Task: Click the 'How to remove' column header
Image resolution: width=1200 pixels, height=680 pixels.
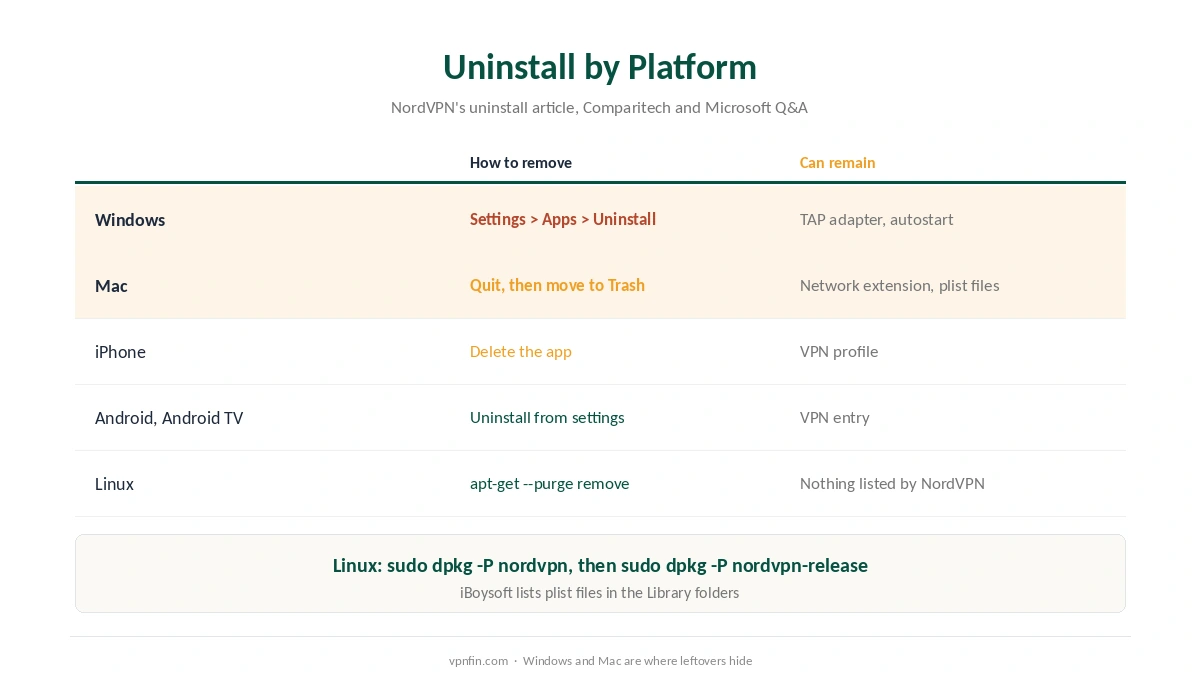Action: pyautogui.click(x=521, y=163)
